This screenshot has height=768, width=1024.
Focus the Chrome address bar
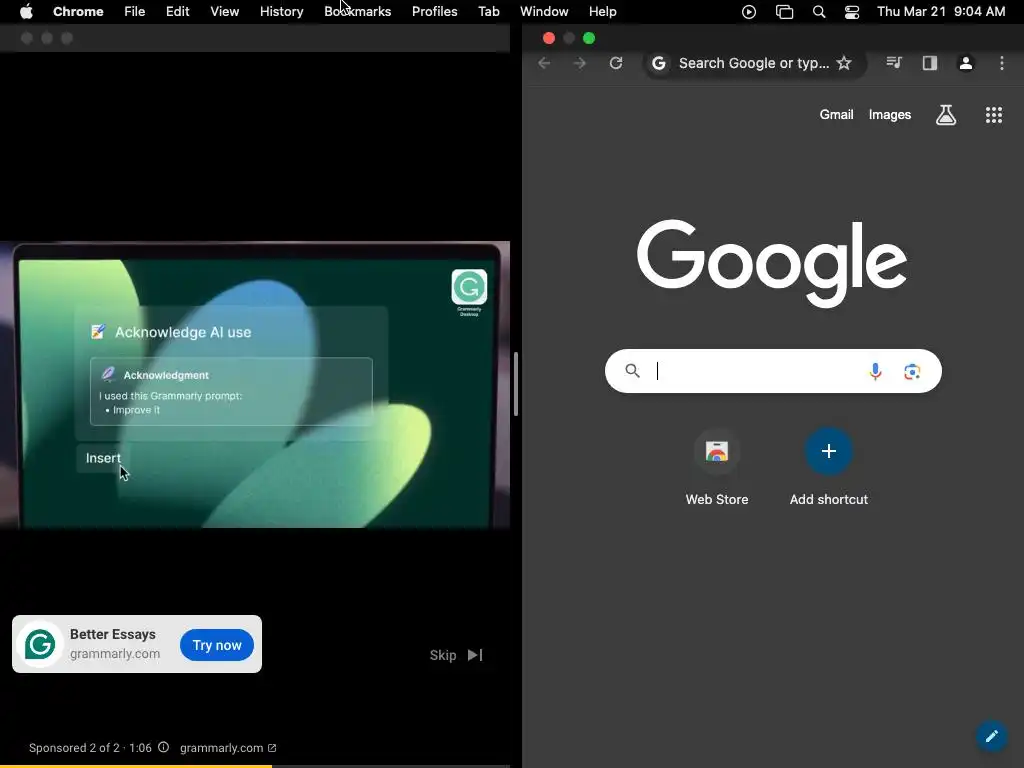point(754,63)
